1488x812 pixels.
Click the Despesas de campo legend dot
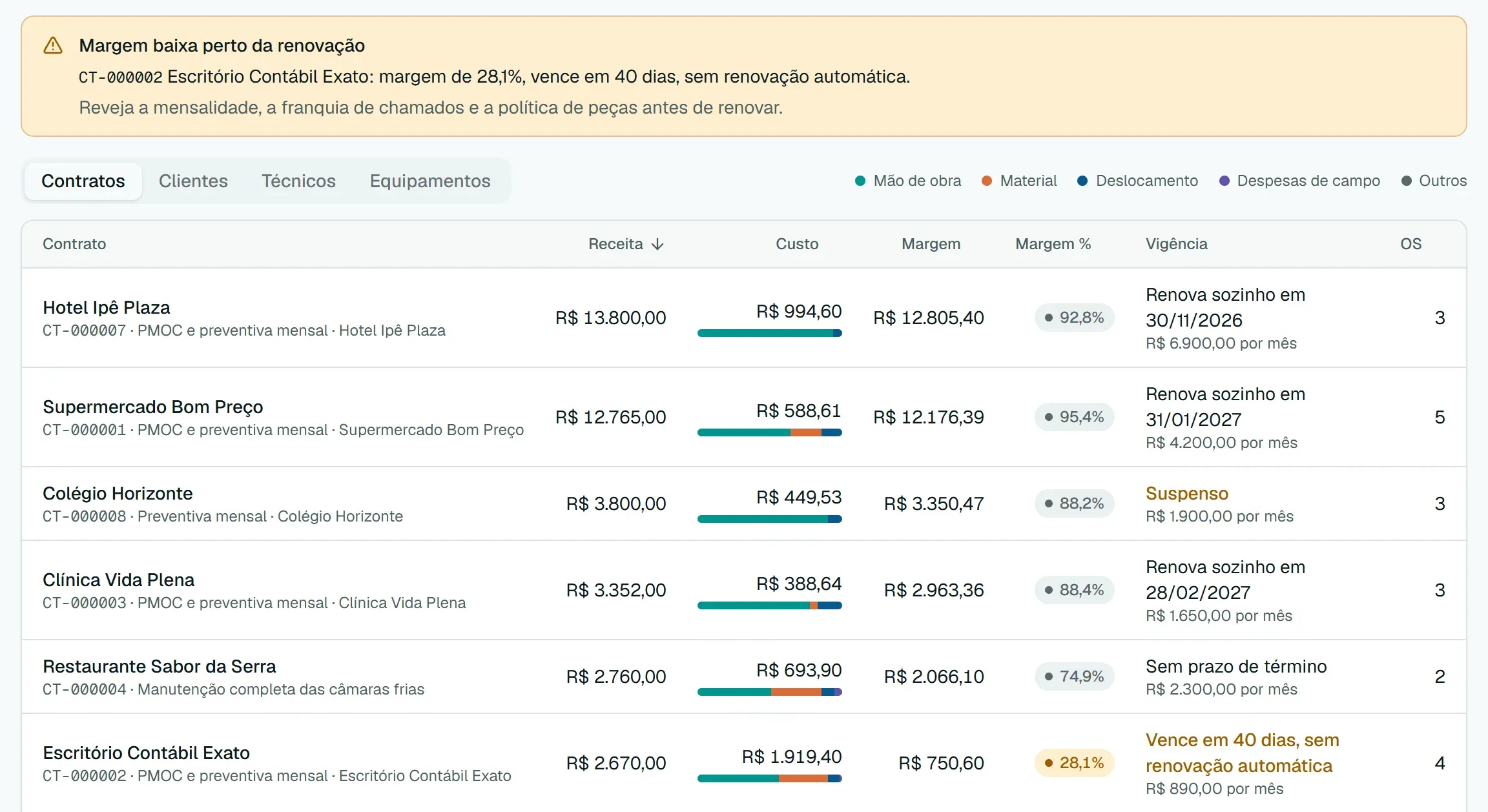(1224, 181)
